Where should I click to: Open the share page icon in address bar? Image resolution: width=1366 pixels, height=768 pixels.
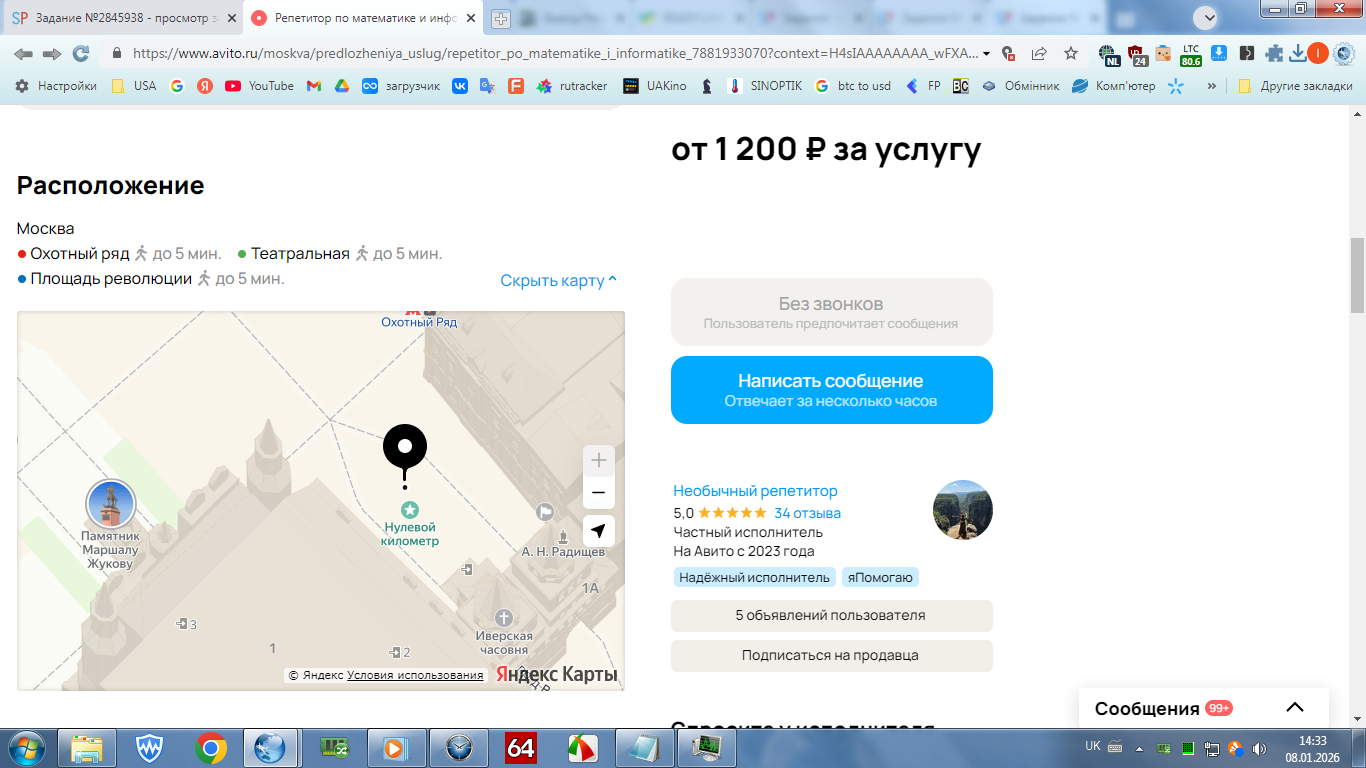click(1039, 54)
